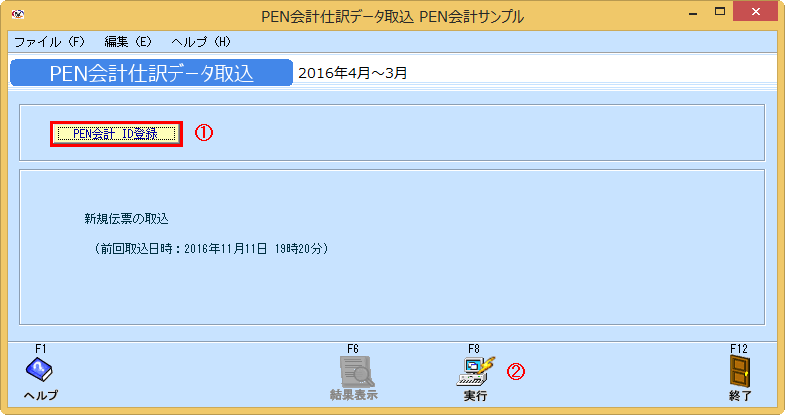Image resolution: width=785 pixels, height=415 pixels.
Task: Close the window with the red X
Action: 755,12
